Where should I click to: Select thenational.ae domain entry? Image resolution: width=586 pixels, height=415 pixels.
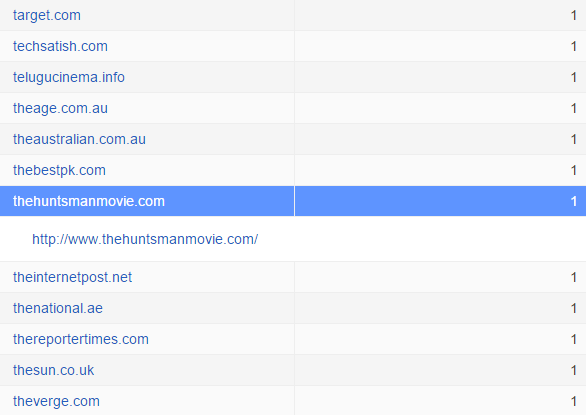pyautogui.click(x=58, y=308)
